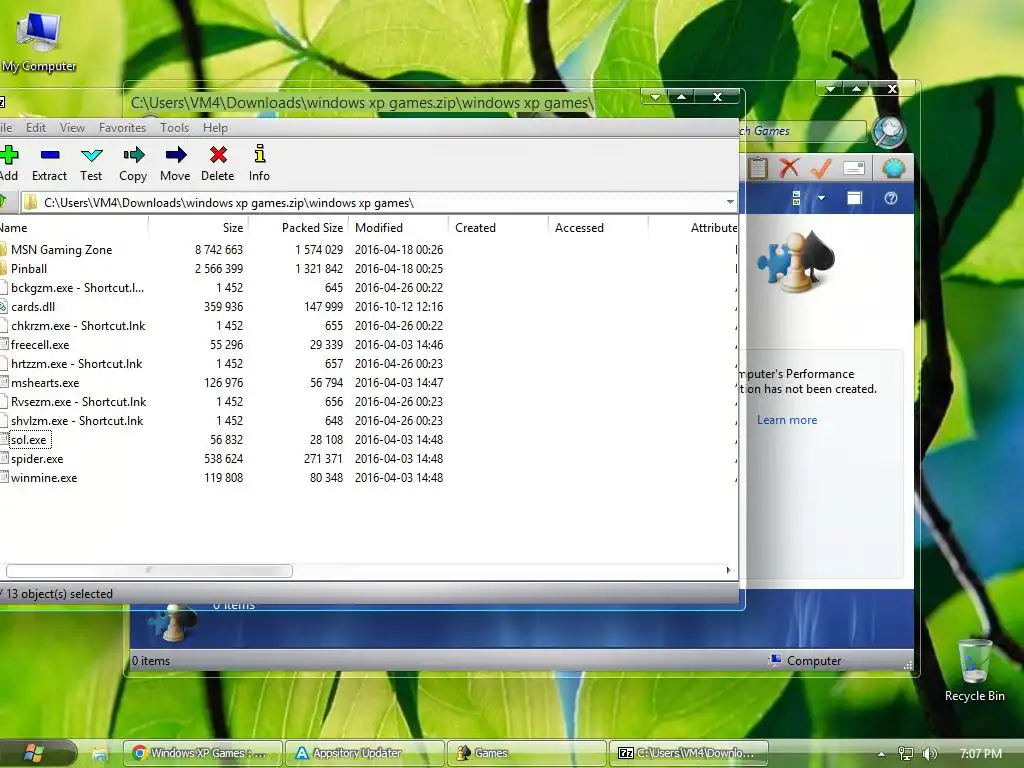This screenshot has width=1024, height=768.
Task: Click the red X delete icon in Games window
Action: (x=789, y=168)
